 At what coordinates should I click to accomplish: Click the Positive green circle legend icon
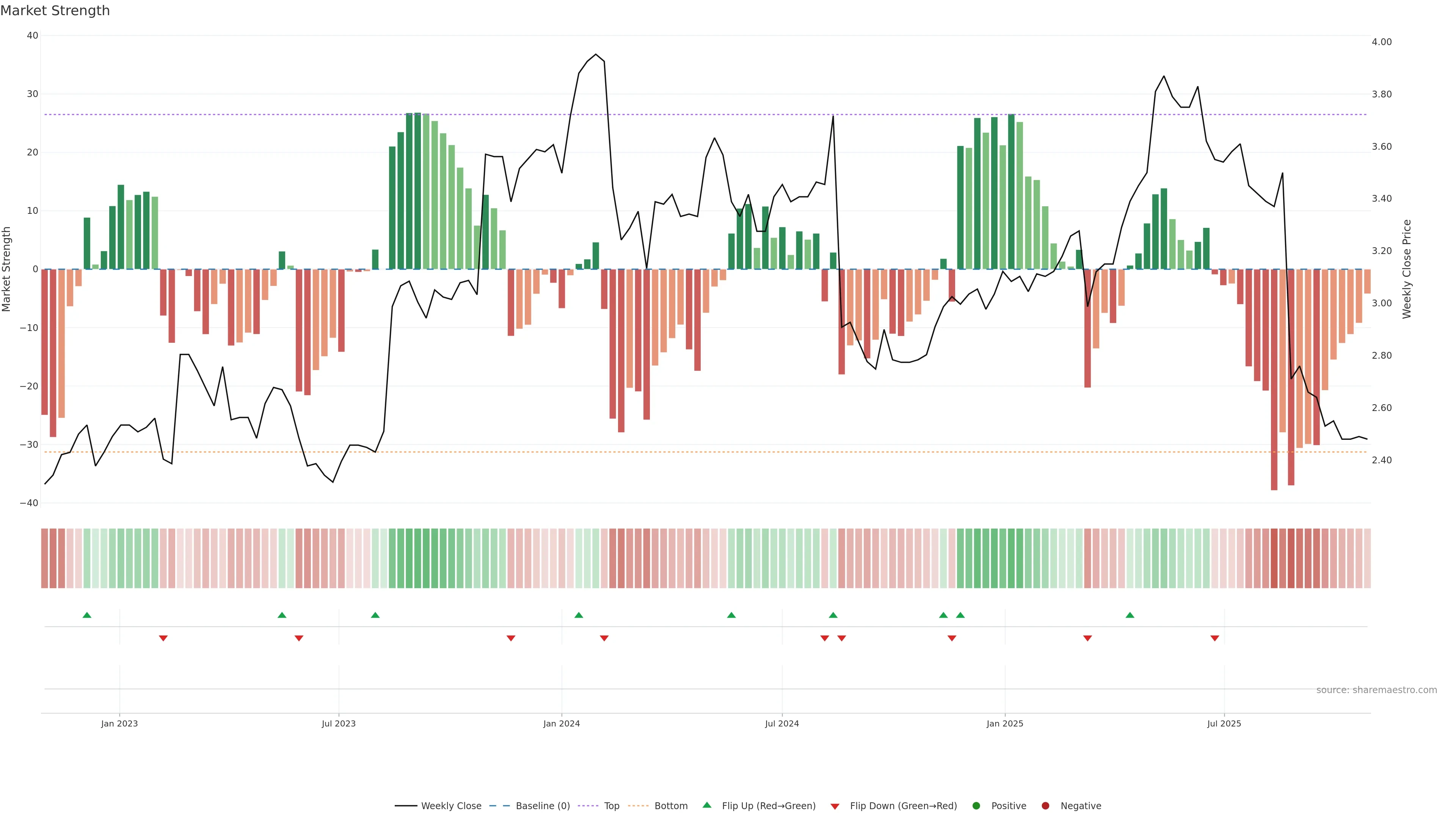point(976,806)
